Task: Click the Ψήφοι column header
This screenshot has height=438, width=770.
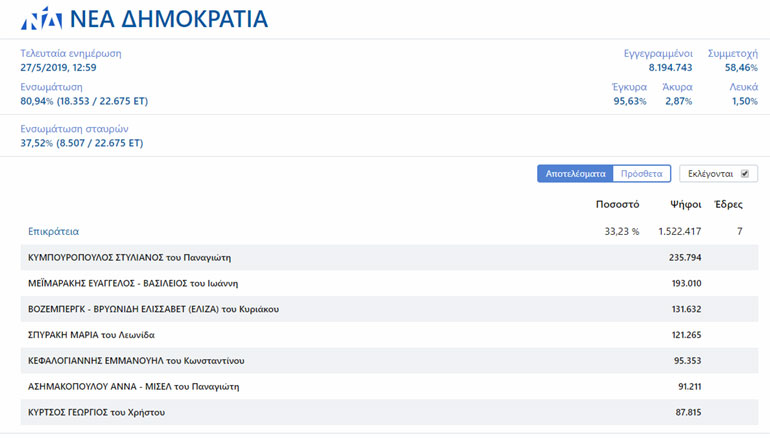Action: click(x=685, y=204)
